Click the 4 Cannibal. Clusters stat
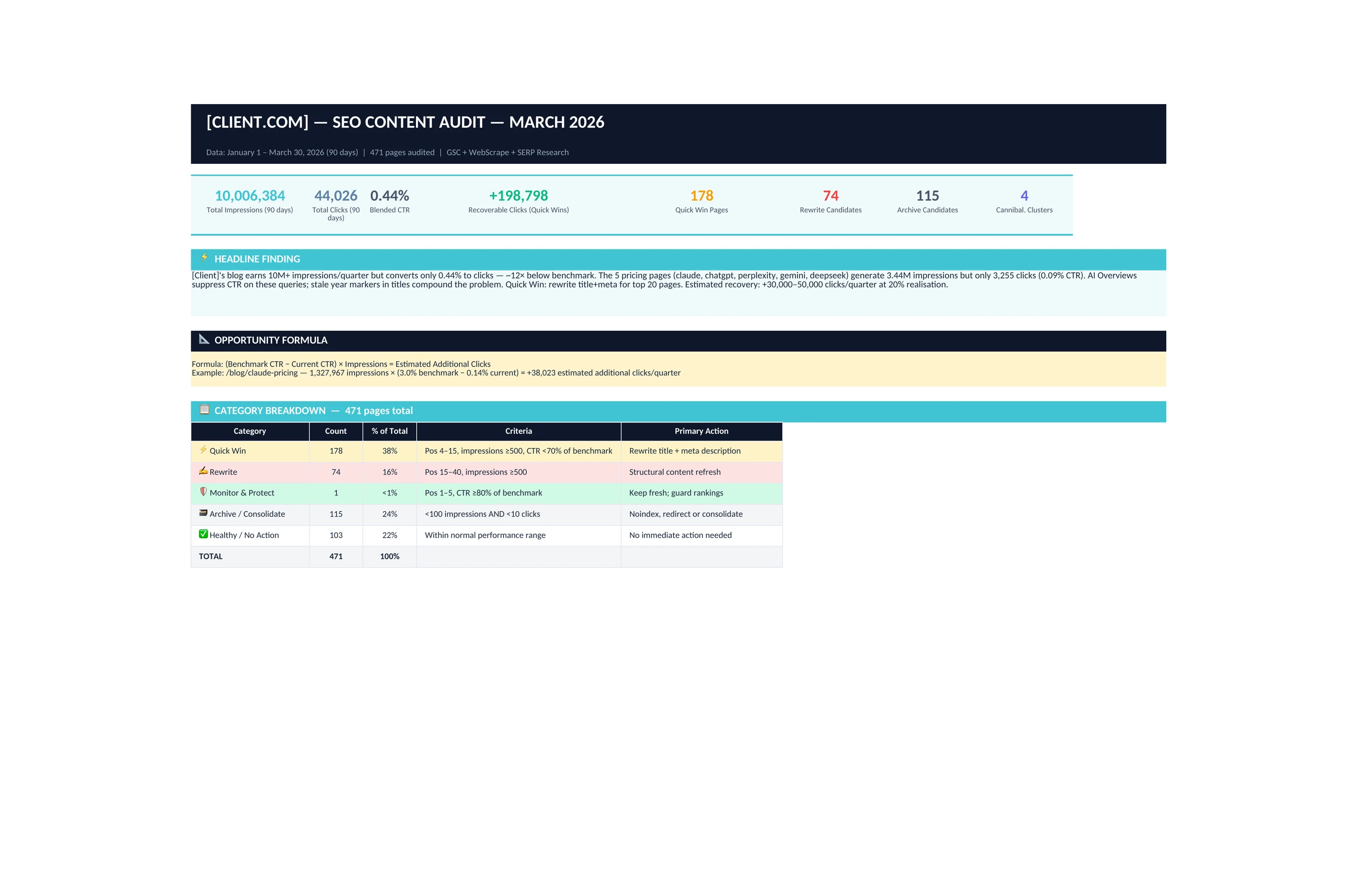 1024,196
